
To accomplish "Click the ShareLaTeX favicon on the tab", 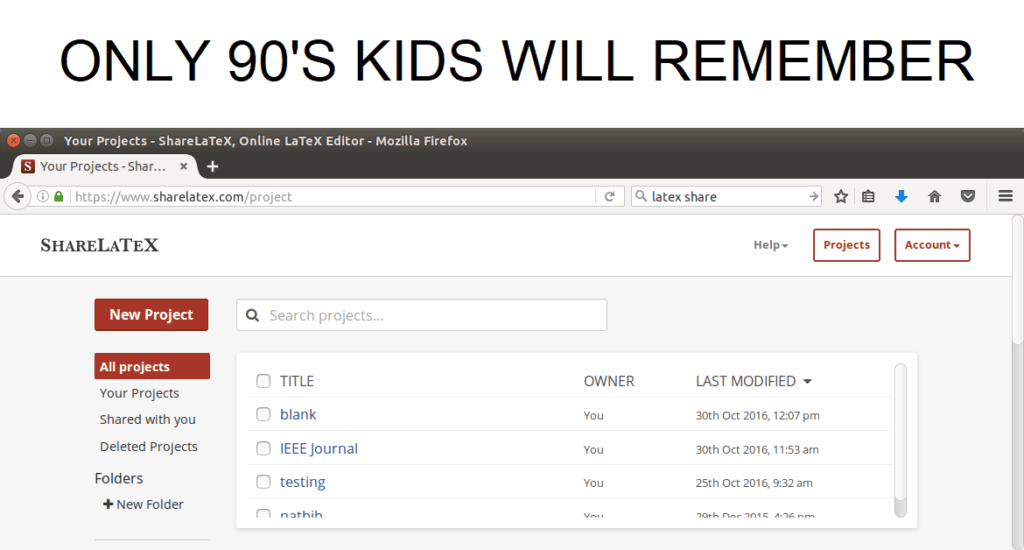I will 27,166.
